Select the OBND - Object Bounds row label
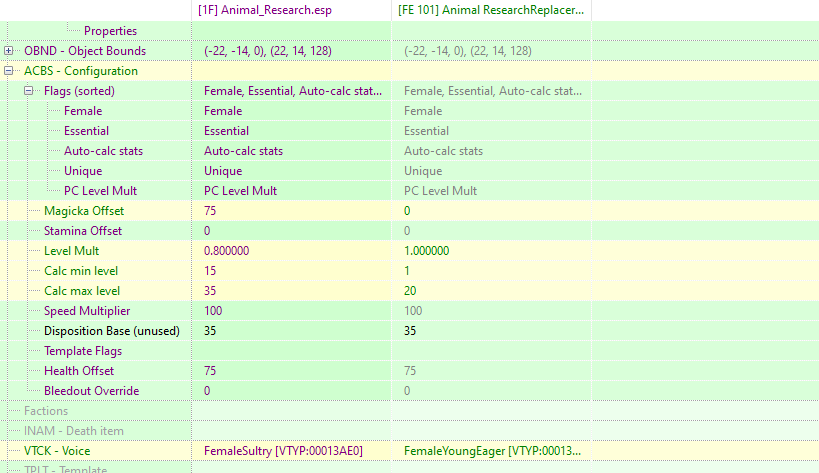This screenshot has height=473, width=819. click(85, 51)
